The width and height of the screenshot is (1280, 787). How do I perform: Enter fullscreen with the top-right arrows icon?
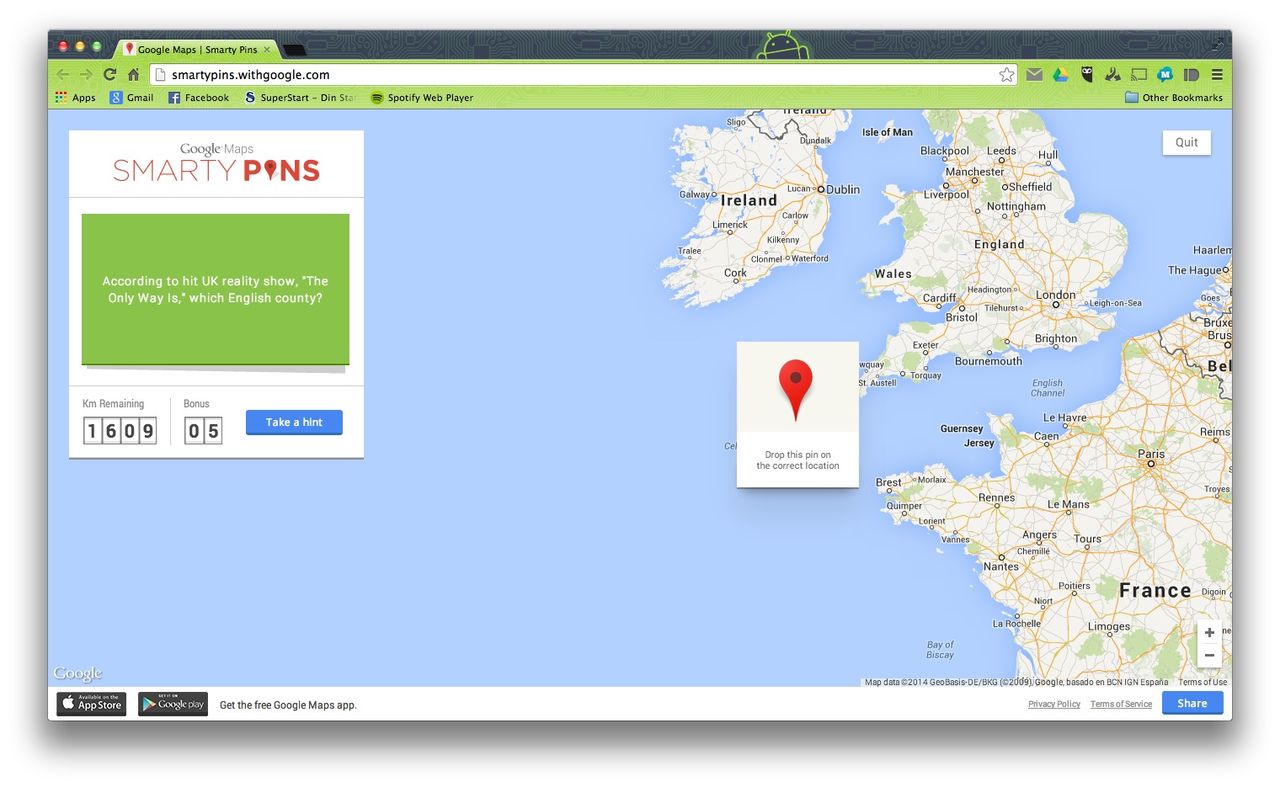pyautogui.click(x=1217, y=46)
